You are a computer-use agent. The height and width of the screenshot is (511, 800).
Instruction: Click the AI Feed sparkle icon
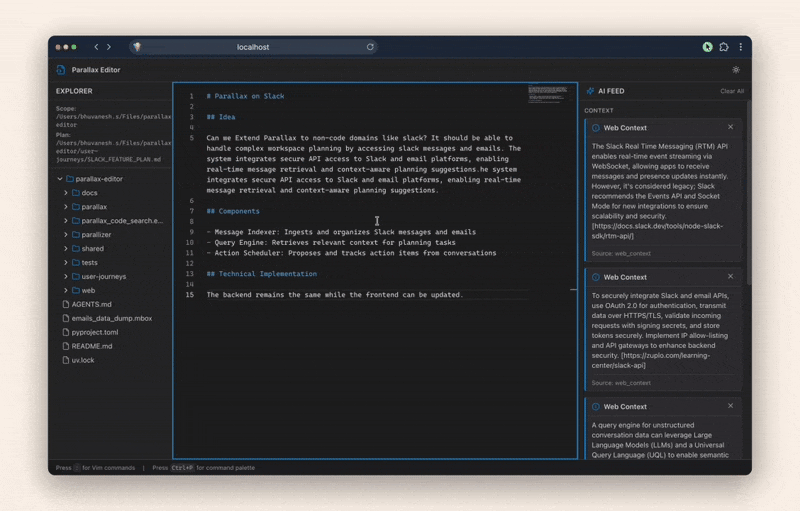[x=591, y=91]
